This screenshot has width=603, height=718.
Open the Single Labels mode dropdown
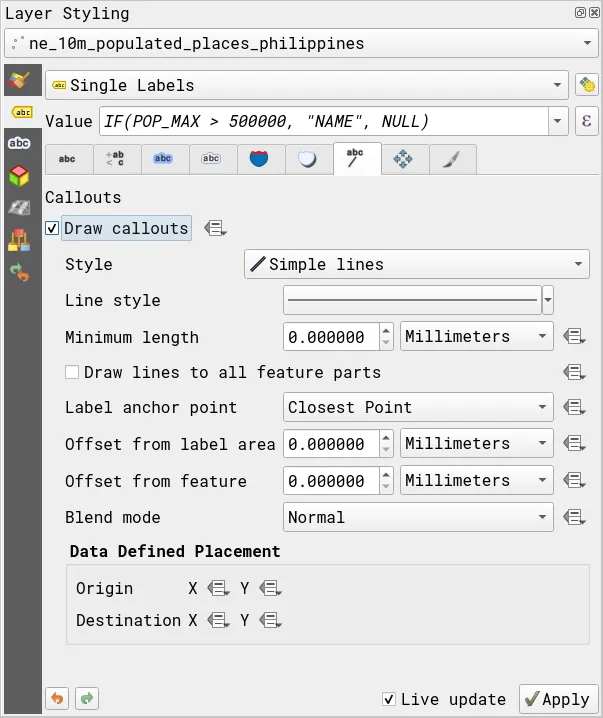tap(307, 85)
